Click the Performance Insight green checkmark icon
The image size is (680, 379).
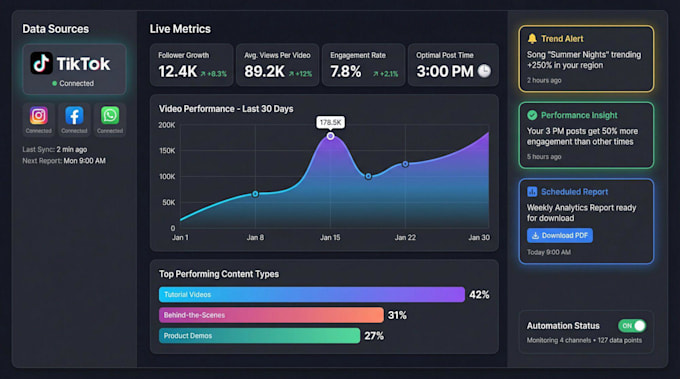(532, 115)
